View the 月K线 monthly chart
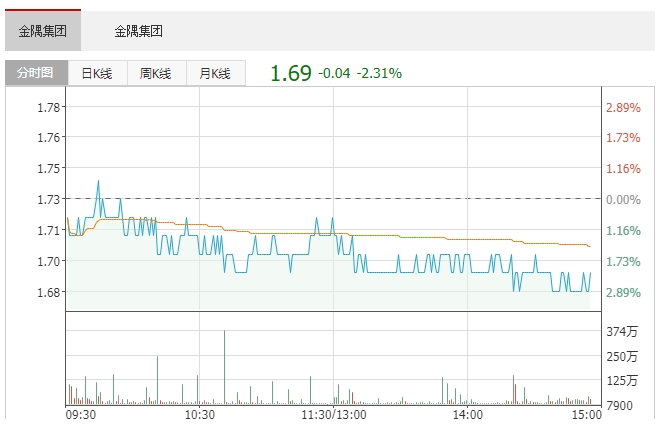 coord(215,73)
